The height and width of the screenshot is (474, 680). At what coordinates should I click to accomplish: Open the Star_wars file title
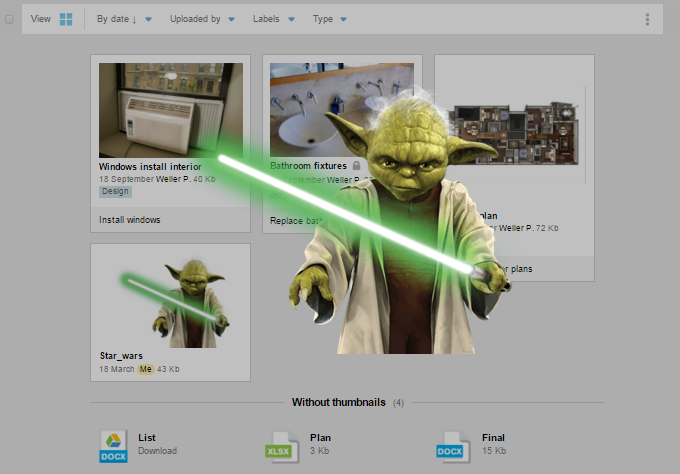click(121, 356)
